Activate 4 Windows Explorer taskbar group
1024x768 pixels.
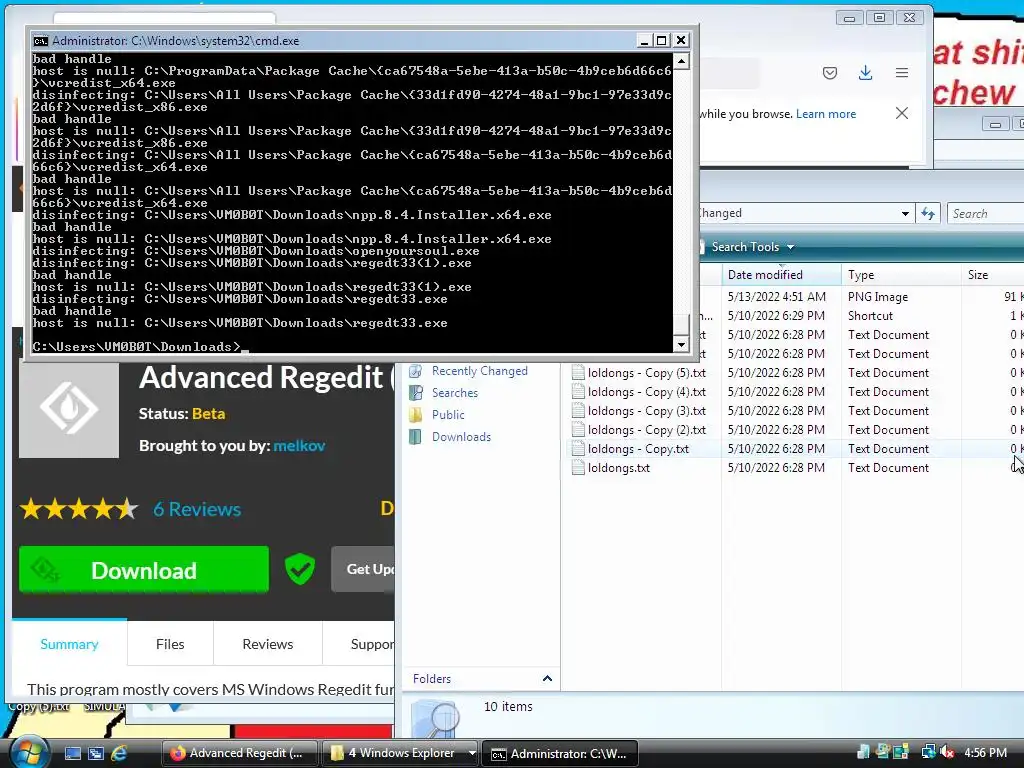click(x=394, y=753)
